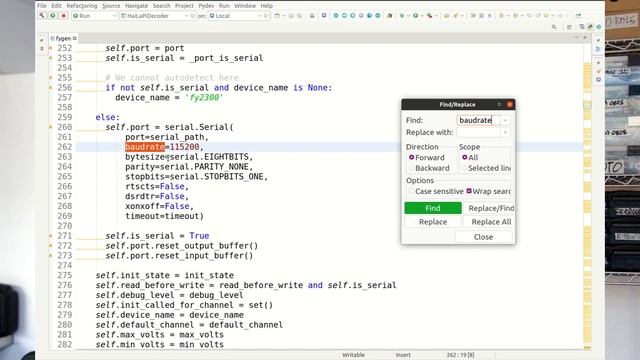
Task: Click warning marker on line 271
Action: pyautogui.click(x=51, y=236)
